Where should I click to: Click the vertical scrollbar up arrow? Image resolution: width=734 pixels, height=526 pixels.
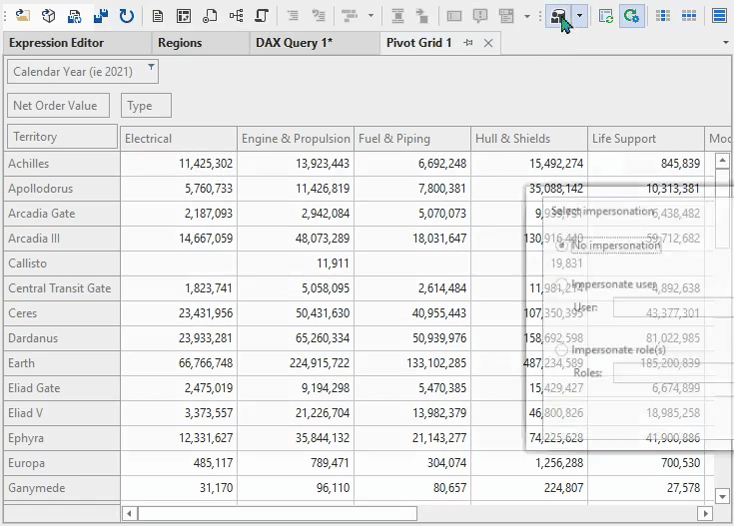click(x=722, y=161)
